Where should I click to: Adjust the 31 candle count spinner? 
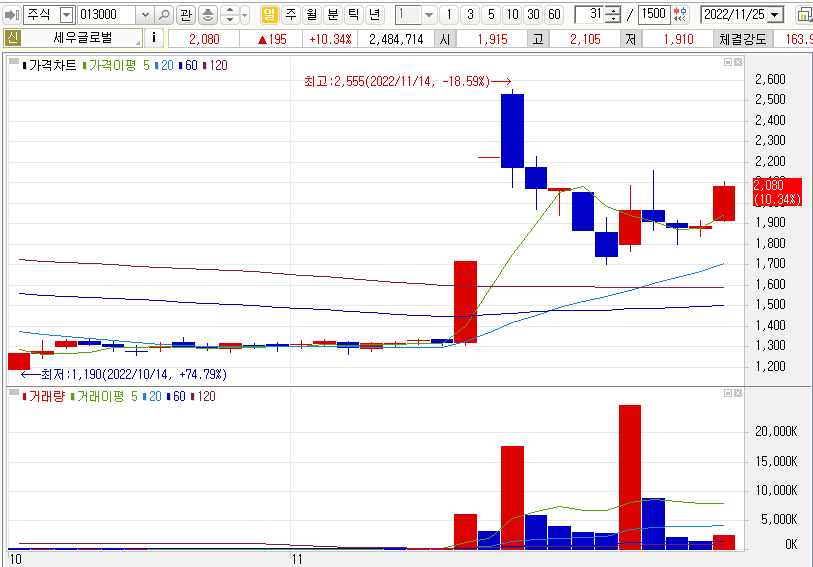pos(613,15)
